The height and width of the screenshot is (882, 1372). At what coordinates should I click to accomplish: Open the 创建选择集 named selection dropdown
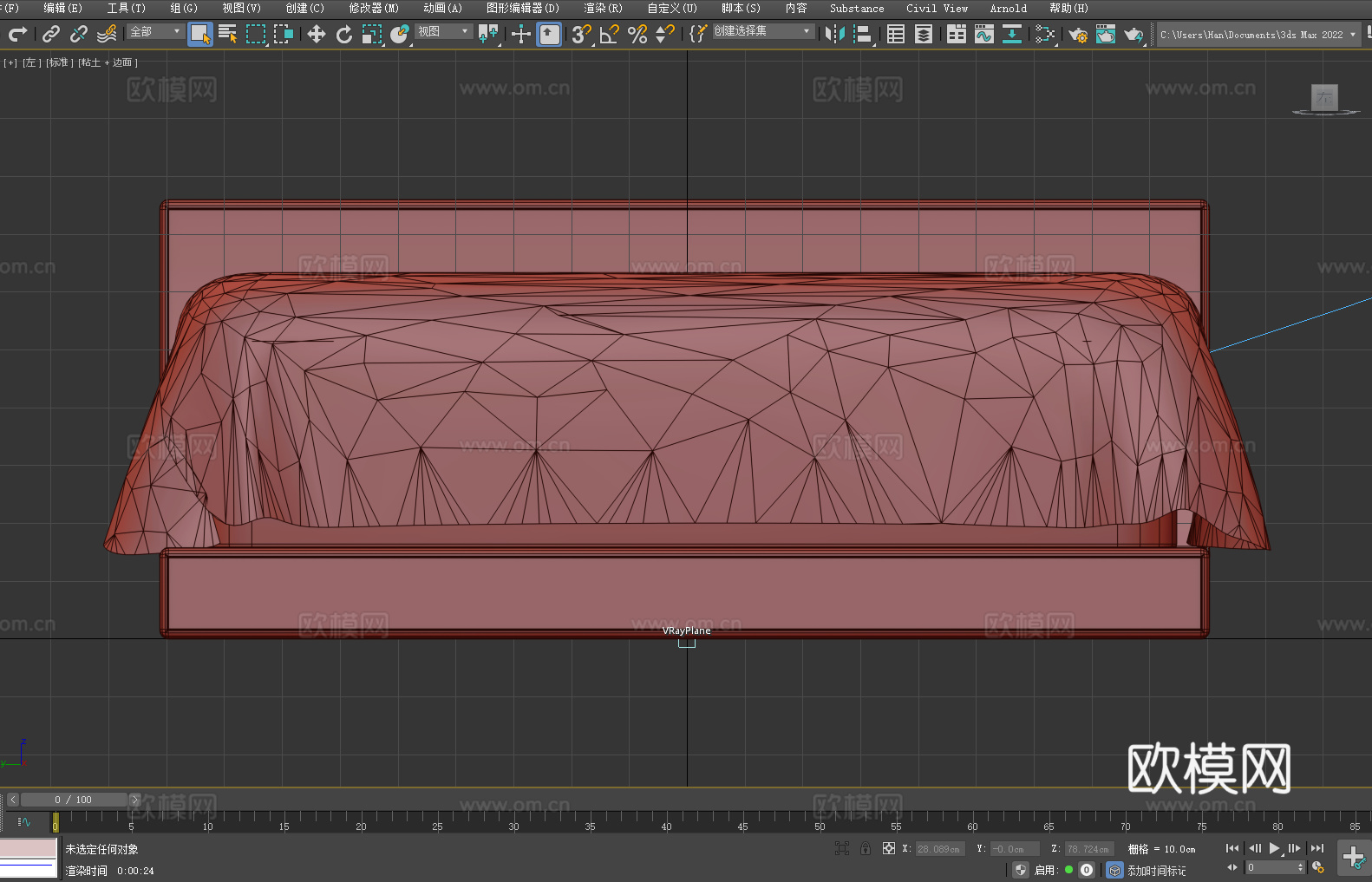pos(762,31)
